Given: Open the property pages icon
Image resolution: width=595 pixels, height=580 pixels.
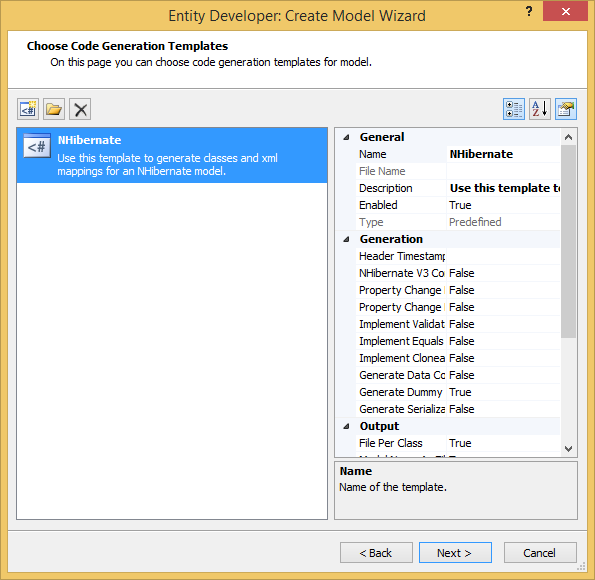Looking at the screenshot, I should tap(566, 109).
